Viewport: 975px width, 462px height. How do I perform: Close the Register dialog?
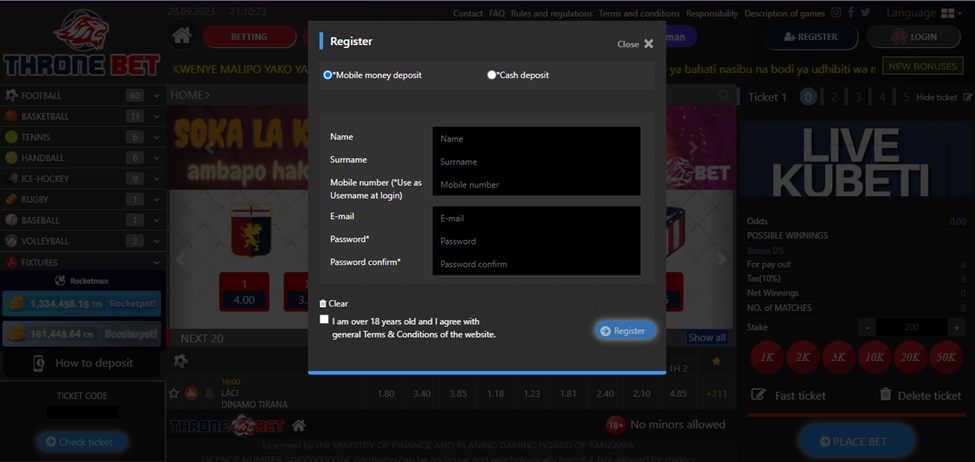point(635,44)
